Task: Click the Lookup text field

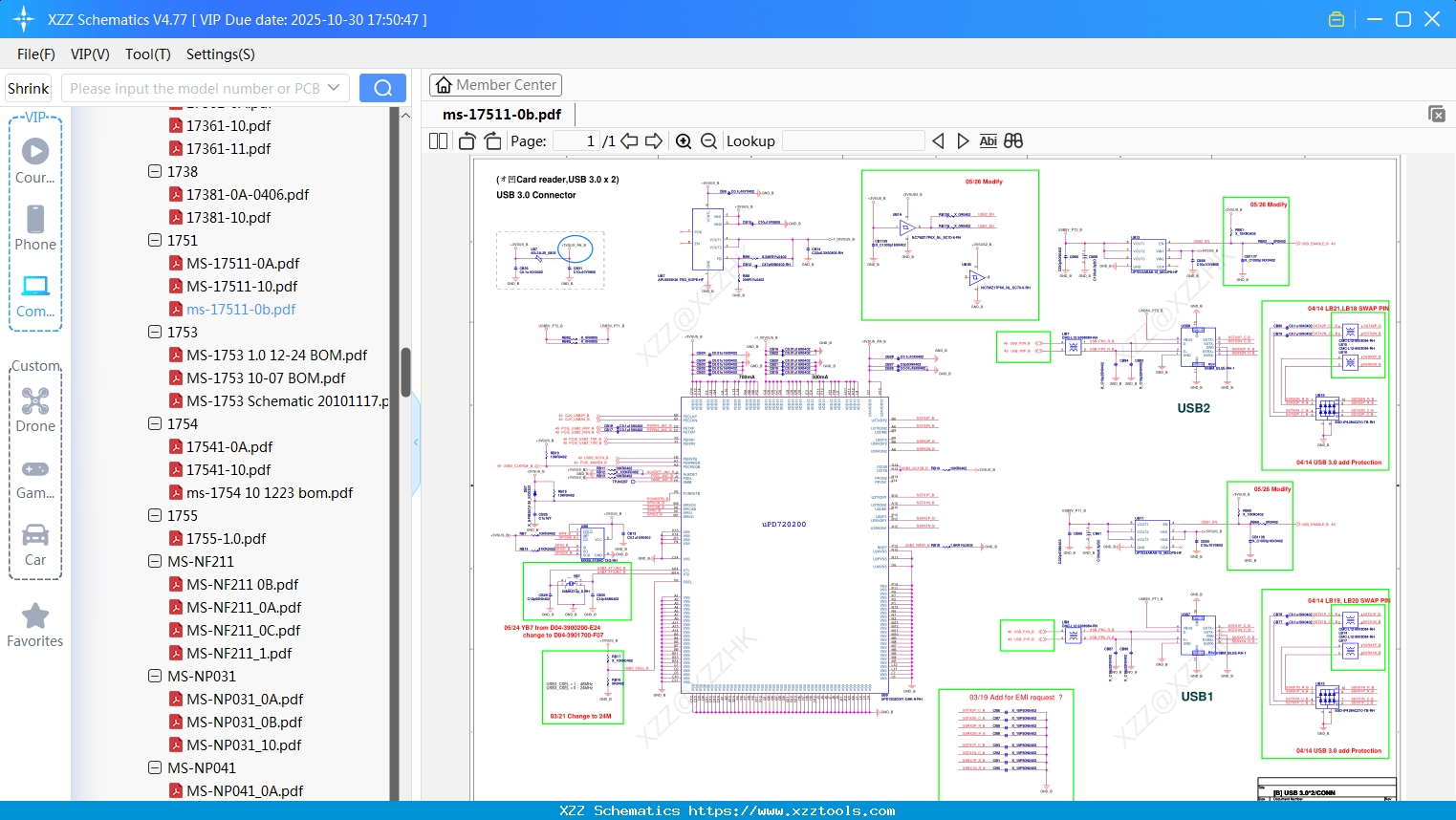Action: click(x=853, y=141)
